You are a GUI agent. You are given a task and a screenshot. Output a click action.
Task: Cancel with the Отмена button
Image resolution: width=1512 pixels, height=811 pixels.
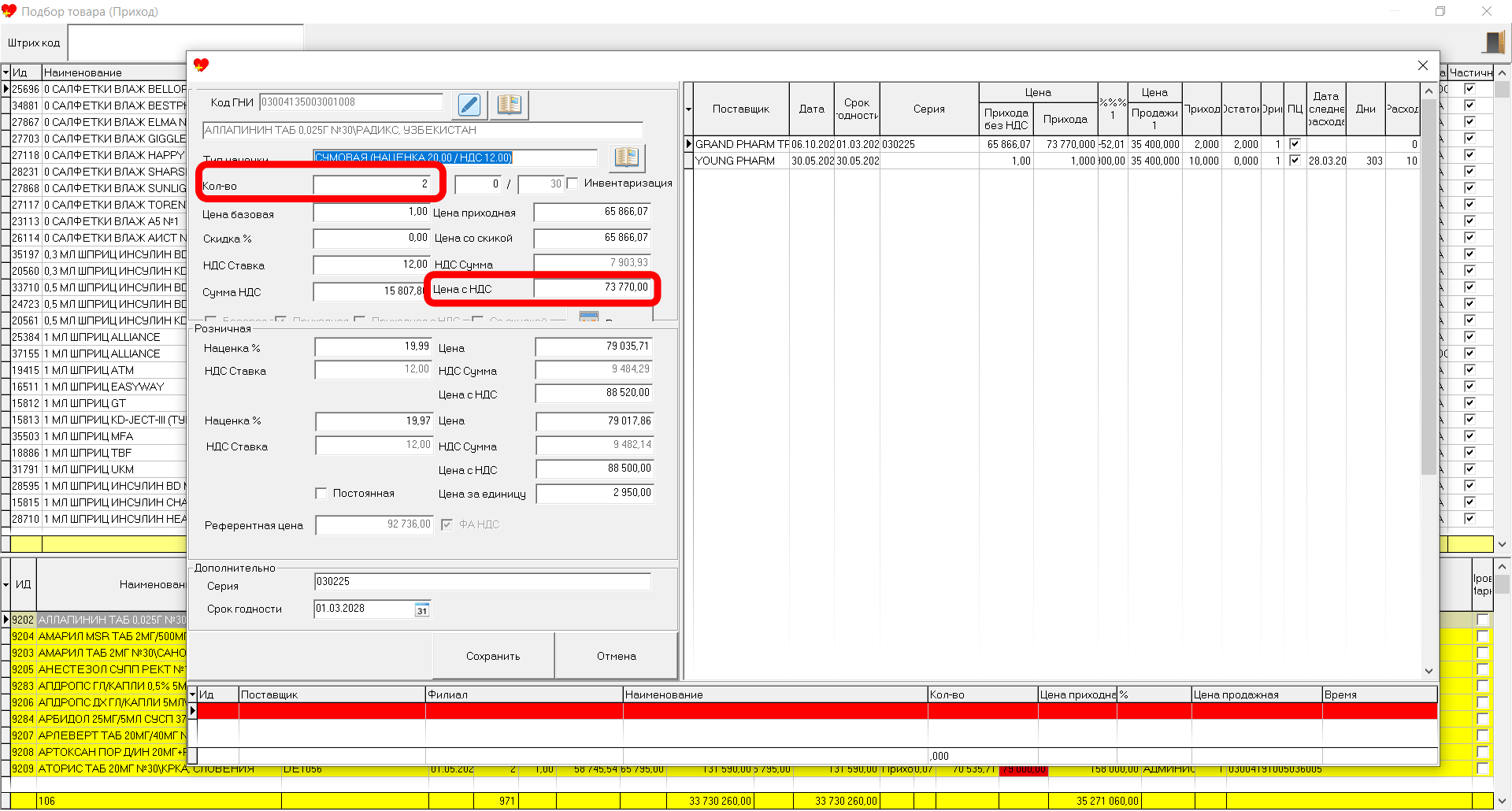click(x=616, y=656)
